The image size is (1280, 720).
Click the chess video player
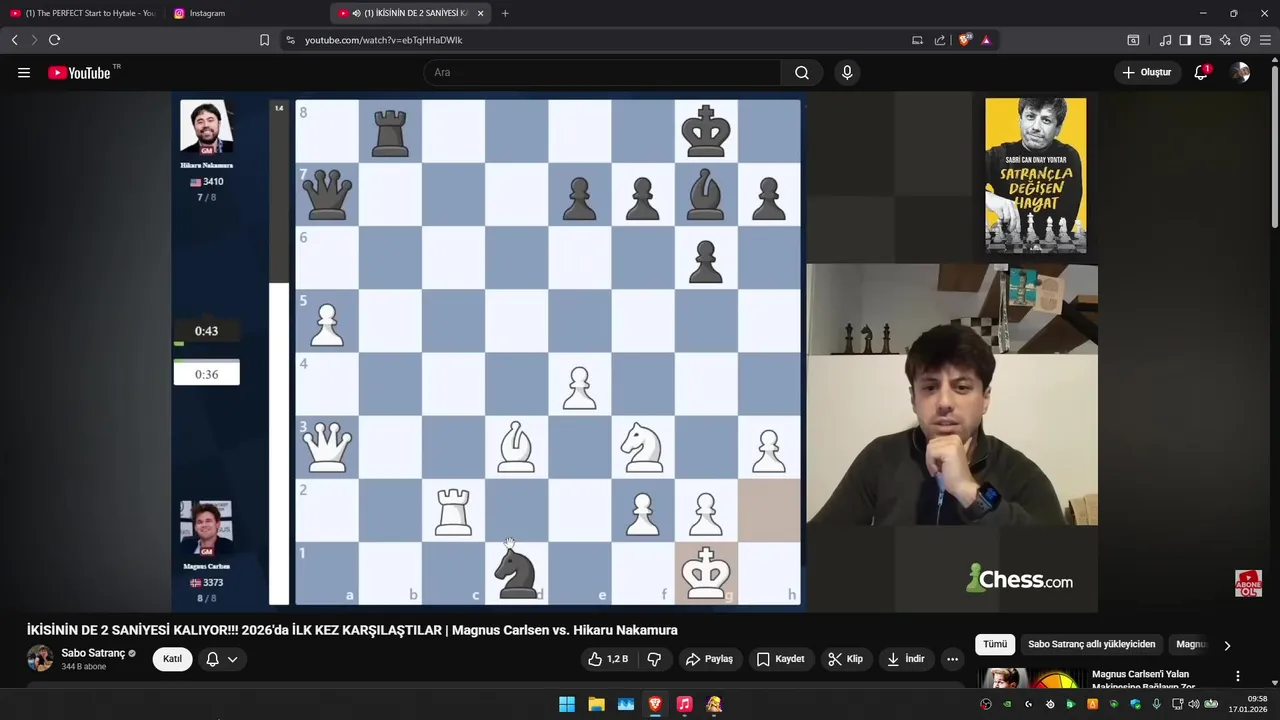(x=634, y=352)
